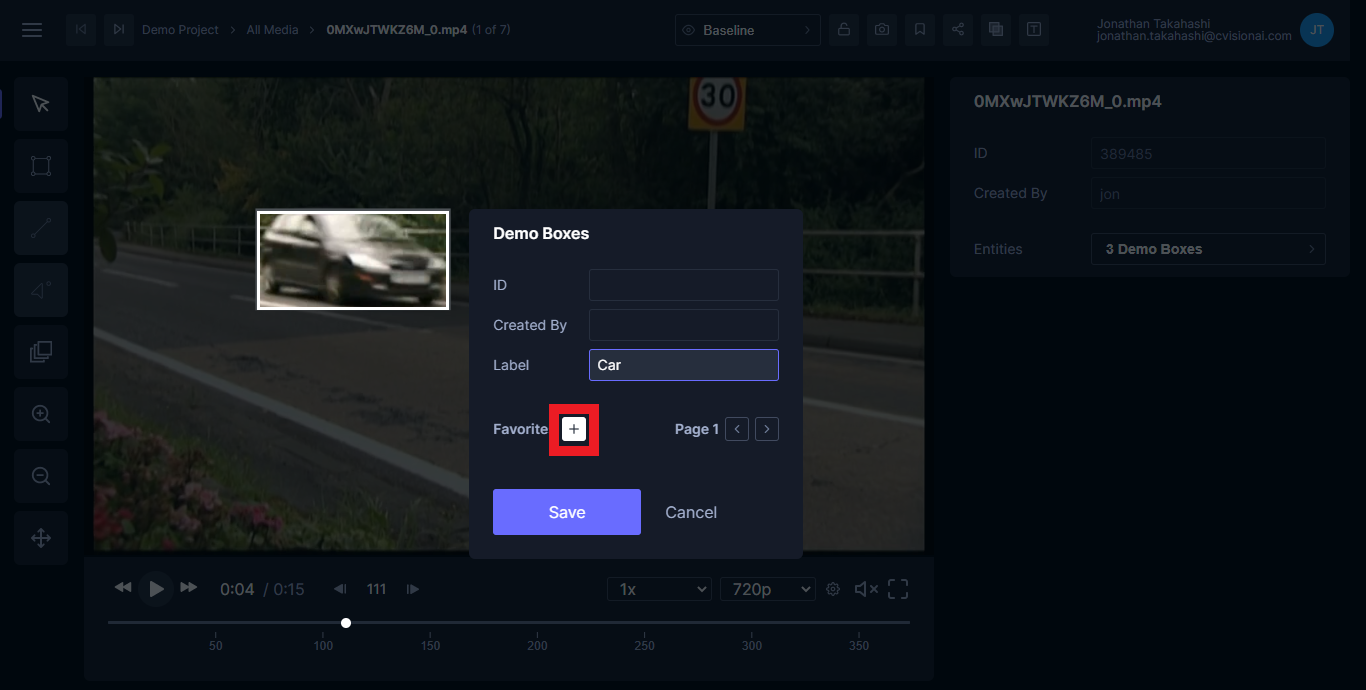Viewport: 1366px width, 690px height.
Task: Select the bounding box drawing tool
Action: (41, 166)
